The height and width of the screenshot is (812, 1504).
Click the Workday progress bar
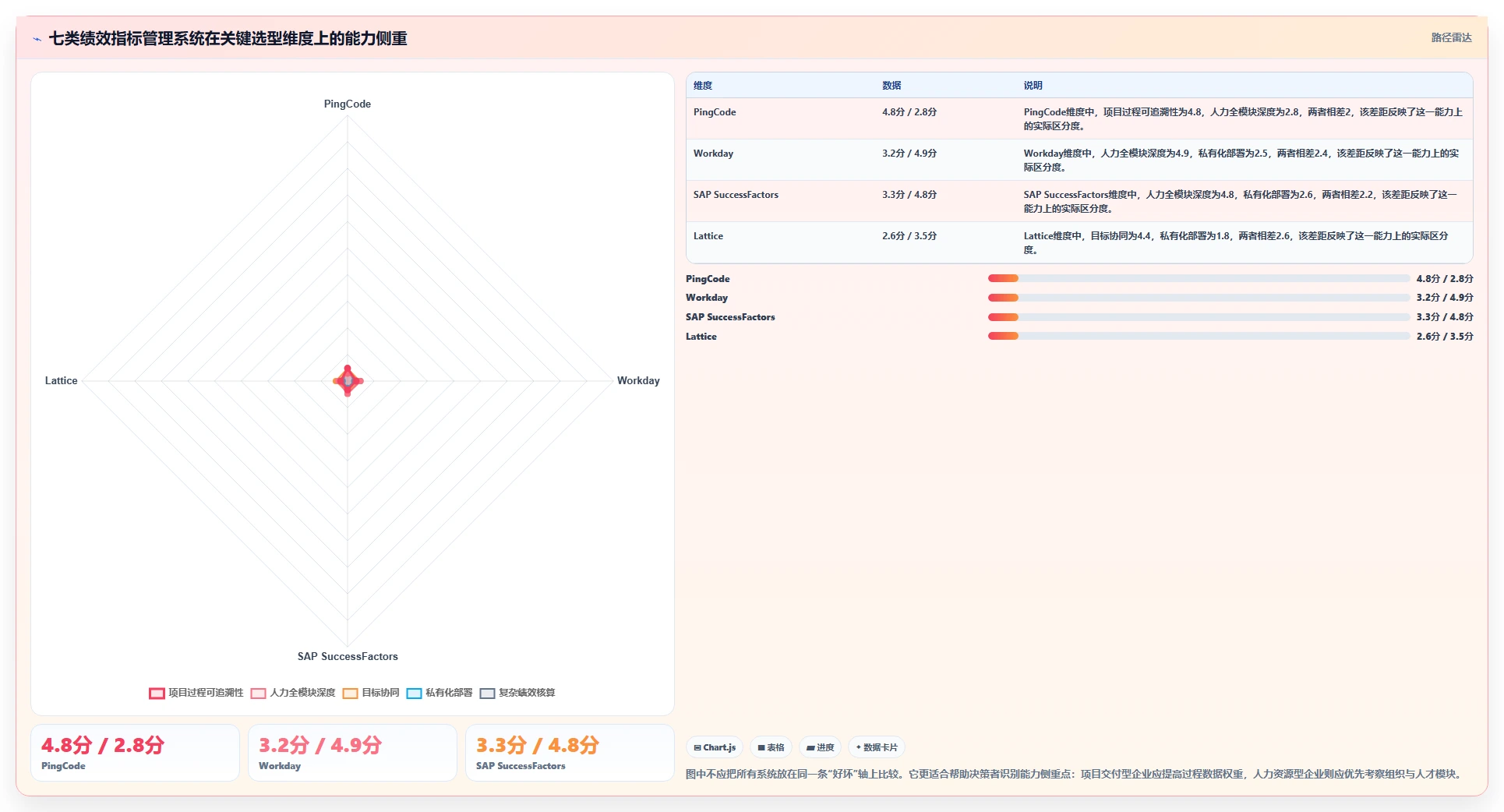(x=1199, y=298)
